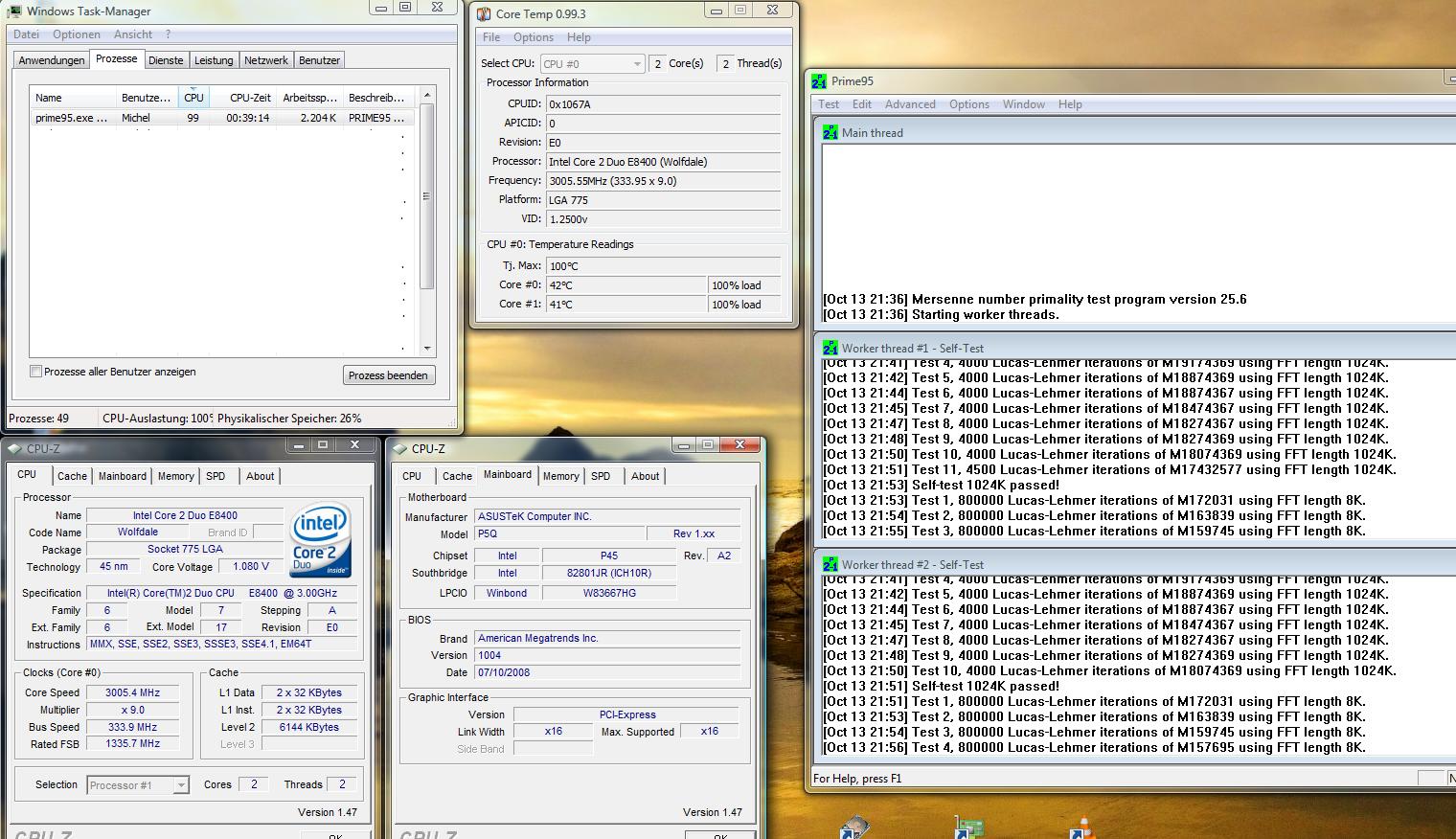Switch to the Leistung tab
The width and height of the screenshot is (1456, 839).
(x=214, y=60)
